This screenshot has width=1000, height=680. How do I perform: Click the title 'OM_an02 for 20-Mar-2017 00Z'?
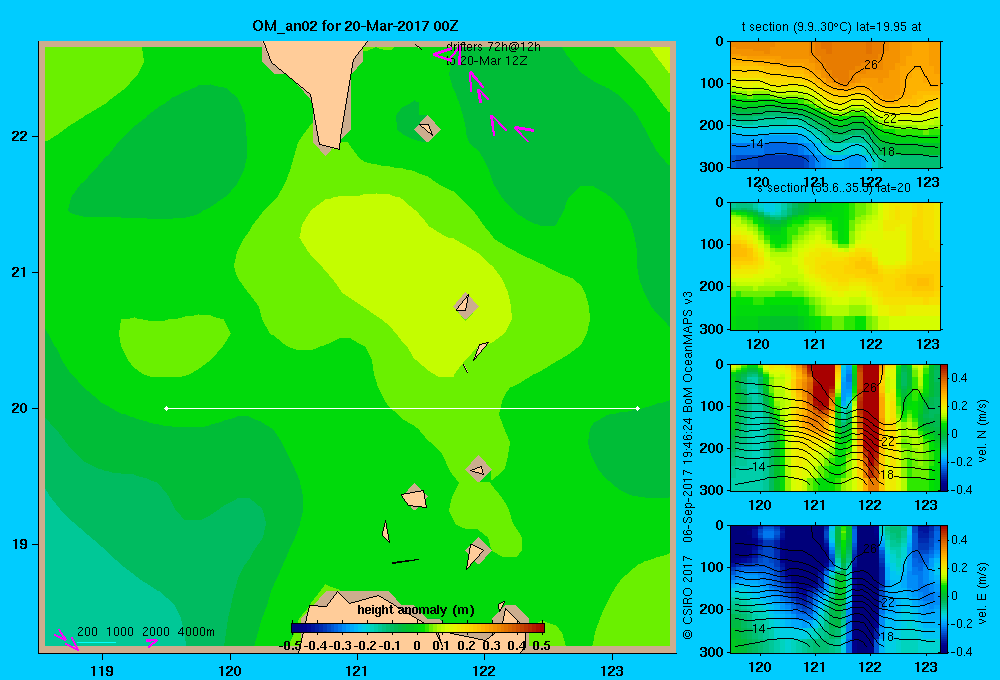[x=355, y=26]
